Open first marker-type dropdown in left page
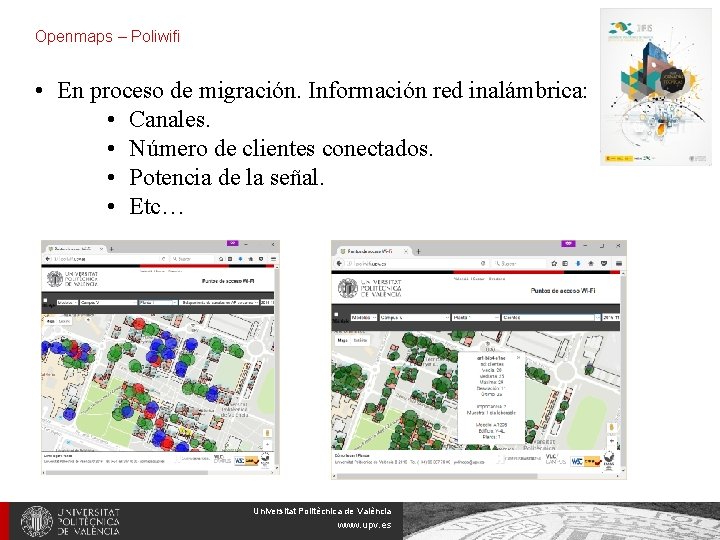The height and width of the screenshot is (540, 720). point(67,303)
